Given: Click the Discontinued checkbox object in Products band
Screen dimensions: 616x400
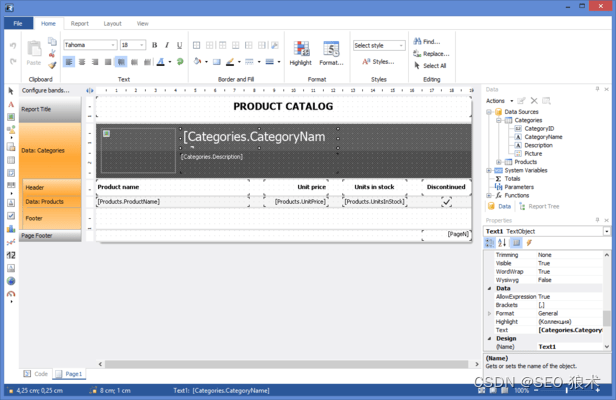Looking at the screenshot, I should pyautogui.click(x=446, y=202).
